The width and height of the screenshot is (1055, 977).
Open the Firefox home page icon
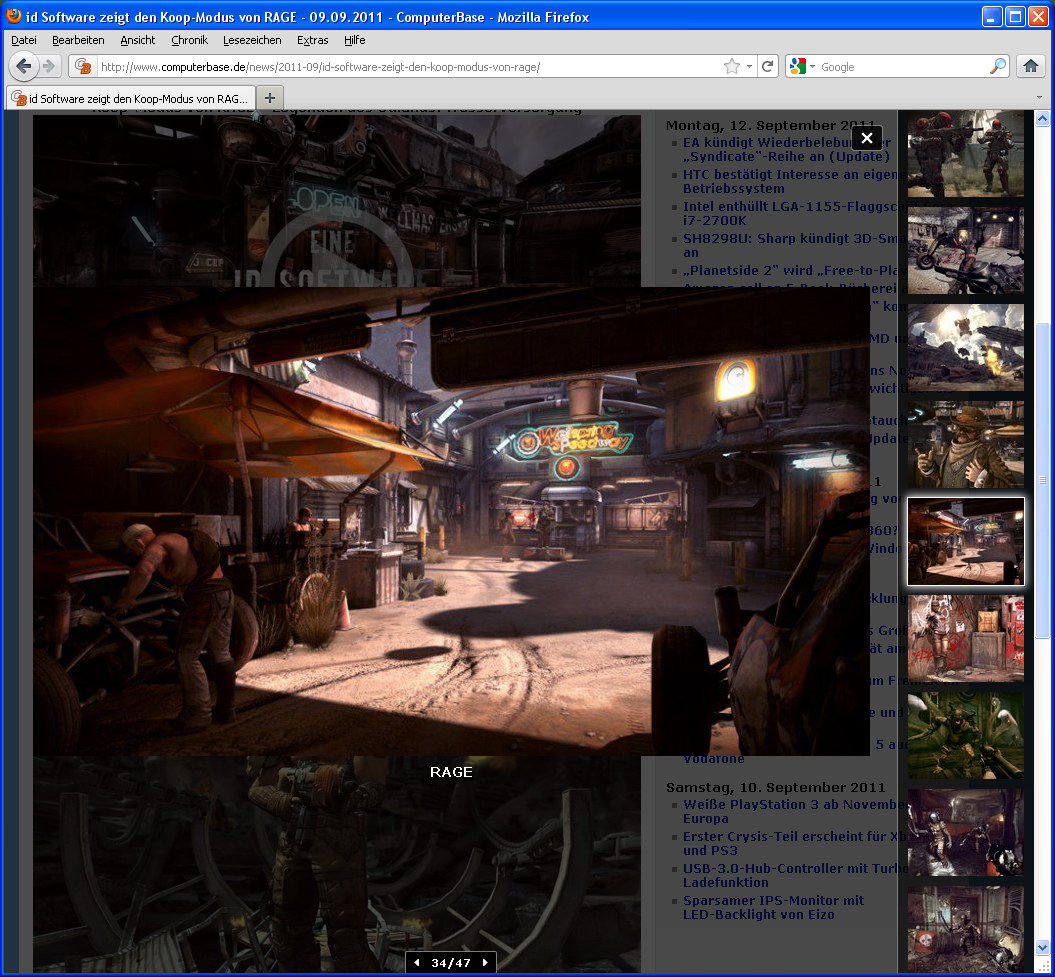[x=1031, y=66]
